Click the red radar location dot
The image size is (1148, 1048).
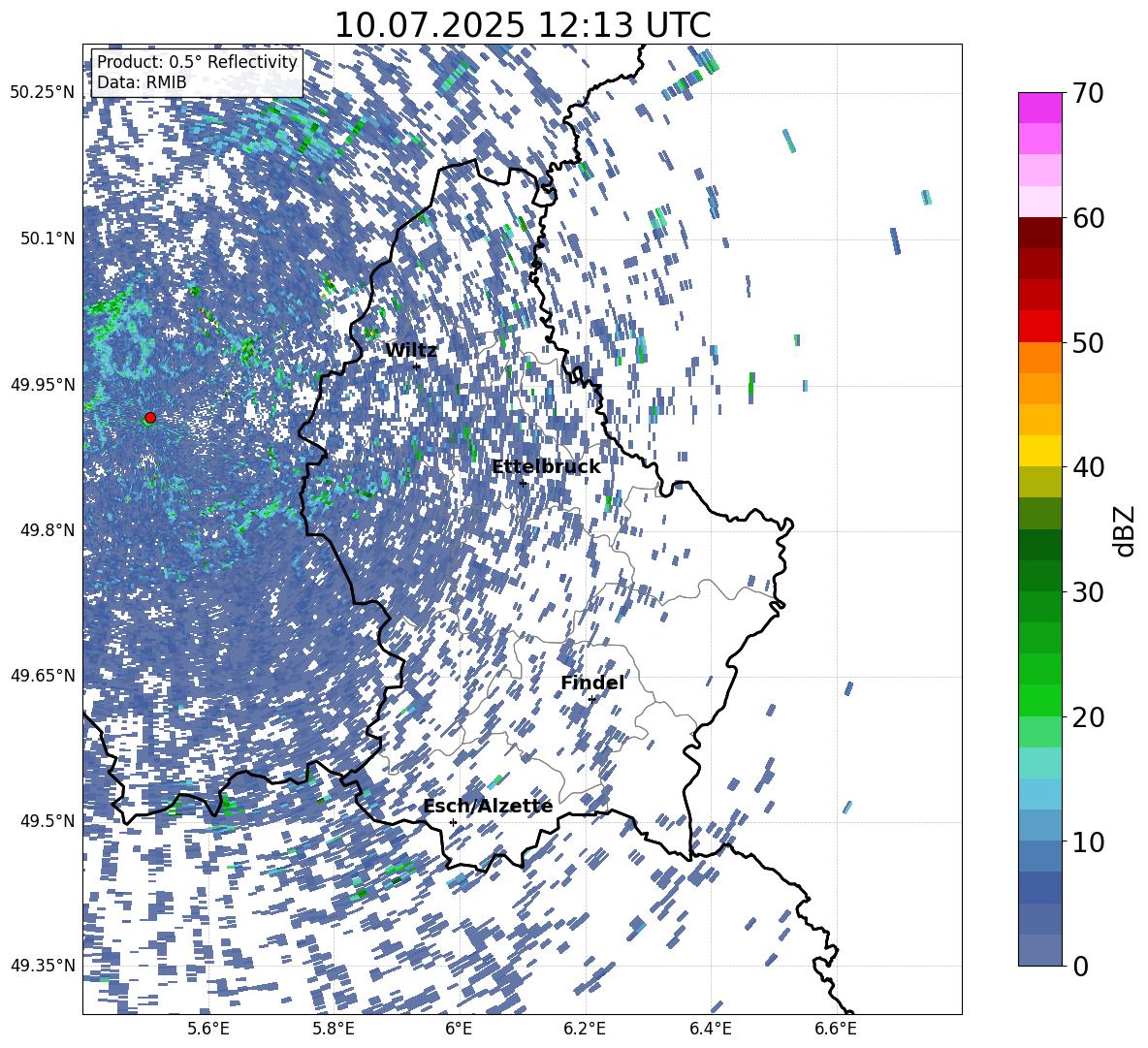click(150, 418)
